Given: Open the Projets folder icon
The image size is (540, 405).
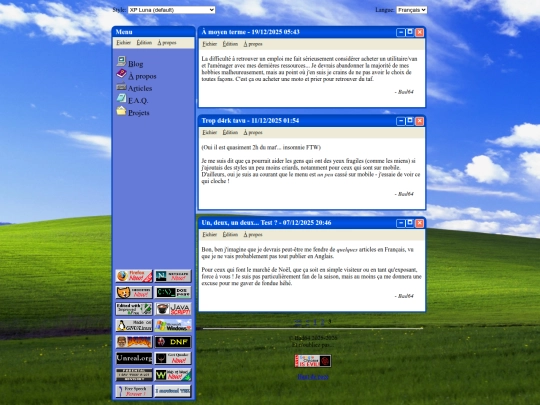Looking at the screenshot, I should click(121, 111).
